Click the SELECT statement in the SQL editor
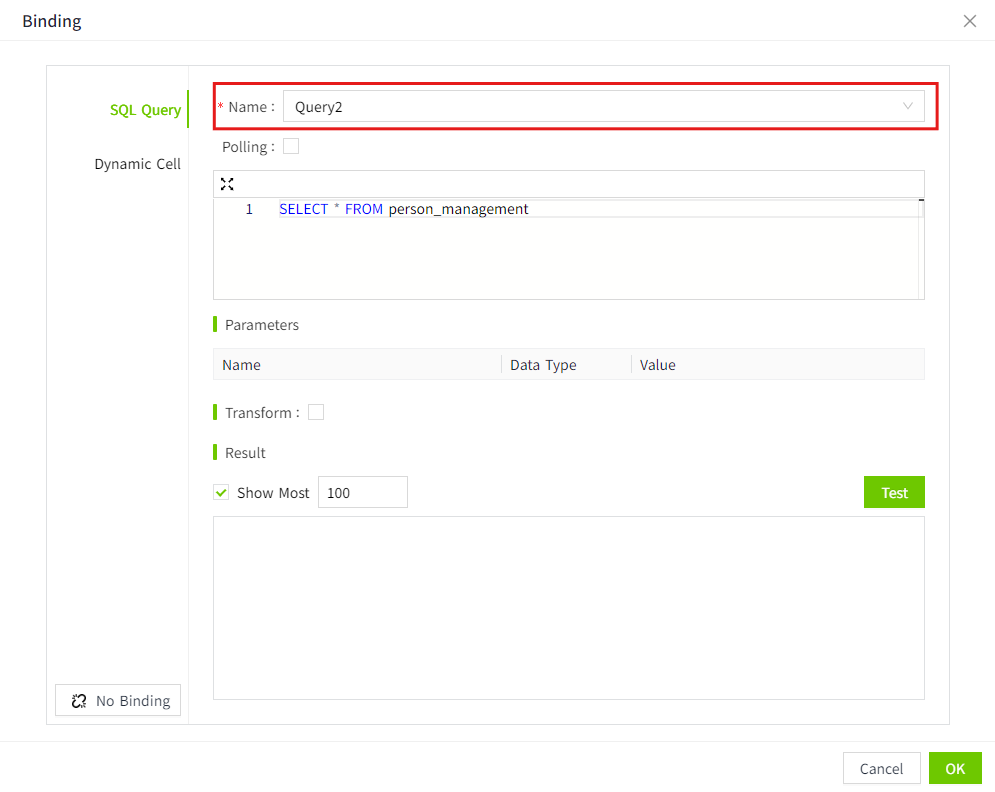The image size is (995, 792). coord(403,209)
